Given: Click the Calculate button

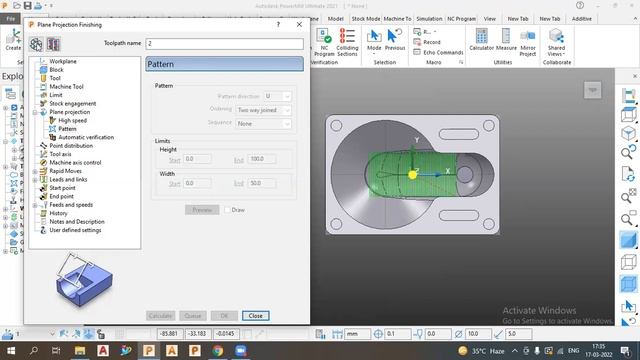Looking at the screenshot, I should (160, 316).
